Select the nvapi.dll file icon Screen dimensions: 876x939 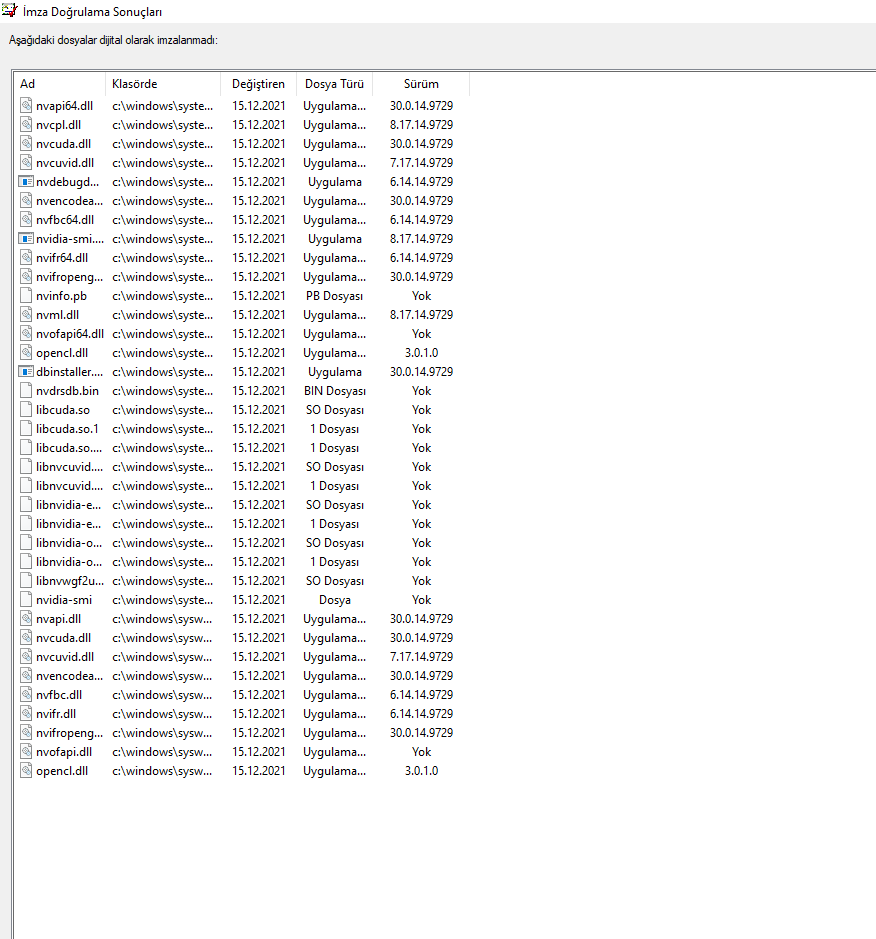[26, 619]
